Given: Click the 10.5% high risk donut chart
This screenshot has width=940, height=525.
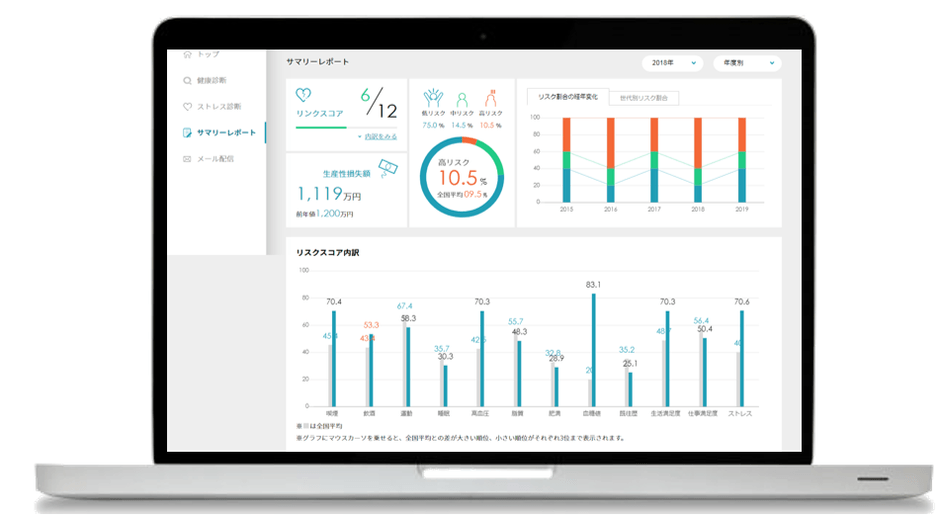Looking at the screenshot, I should [x=462, y=177].
